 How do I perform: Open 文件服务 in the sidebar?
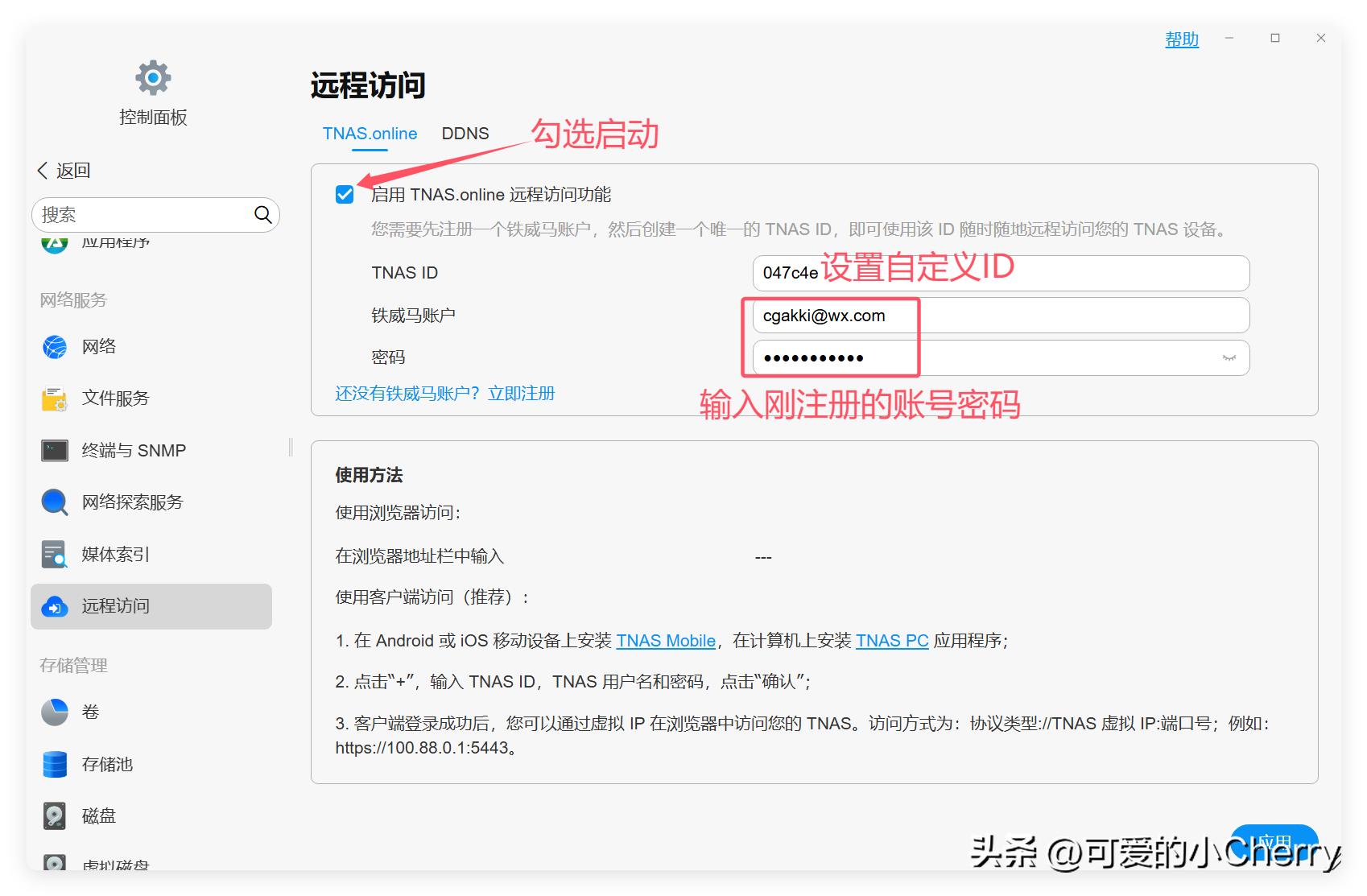tap(151, 398)
